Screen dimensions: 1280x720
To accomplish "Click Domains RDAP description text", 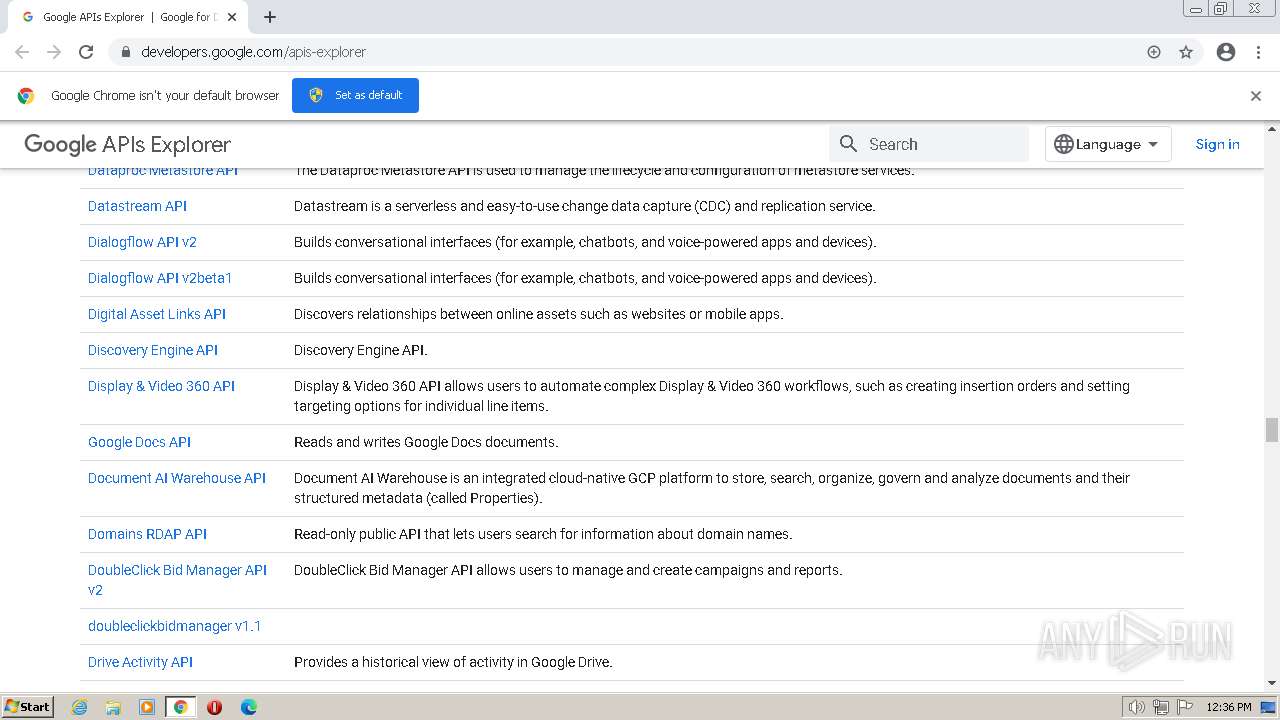I will click(x=543, y=534).
